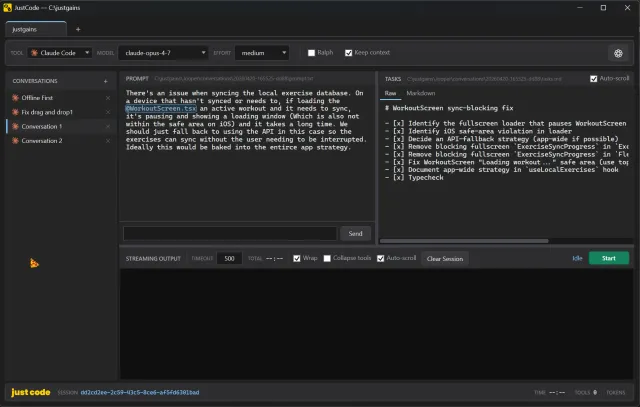Switch to the Raw tasks tab
The width and height of the screenshot is (640, 407).
coord(390,93)
